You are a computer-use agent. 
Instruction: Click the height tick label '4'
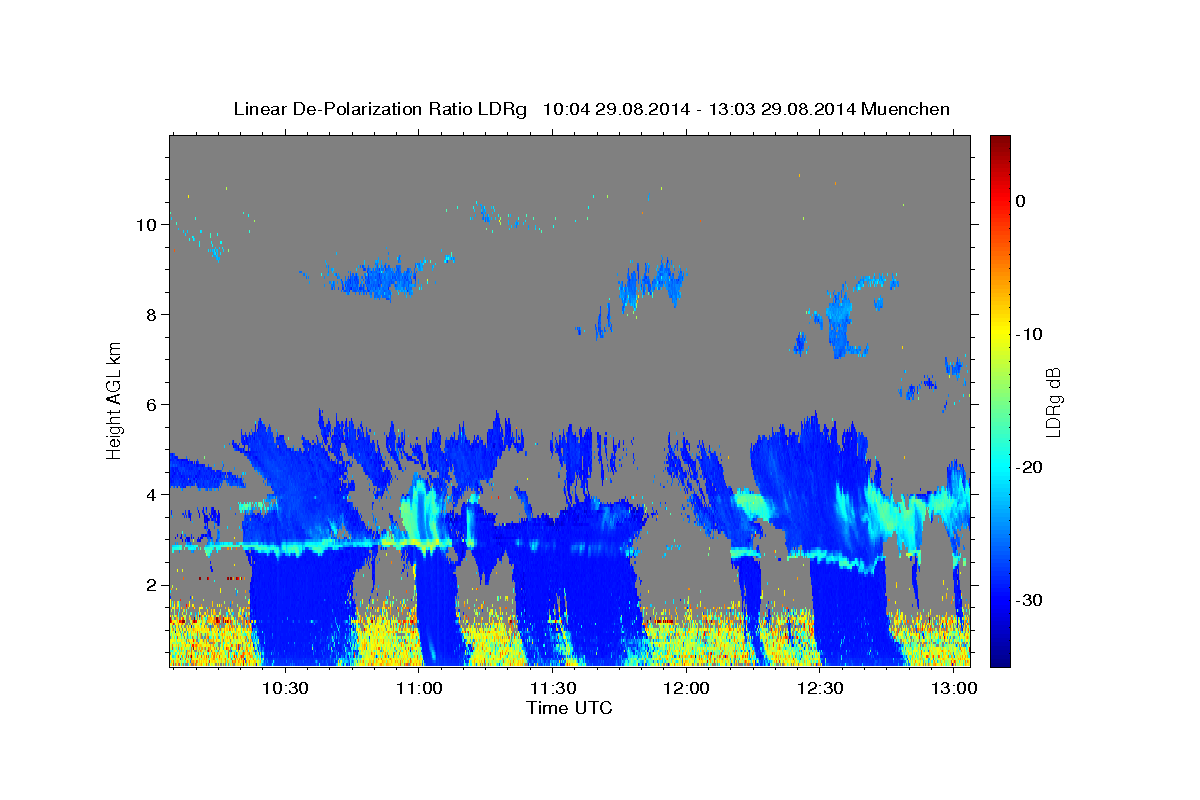click(151, 494)
